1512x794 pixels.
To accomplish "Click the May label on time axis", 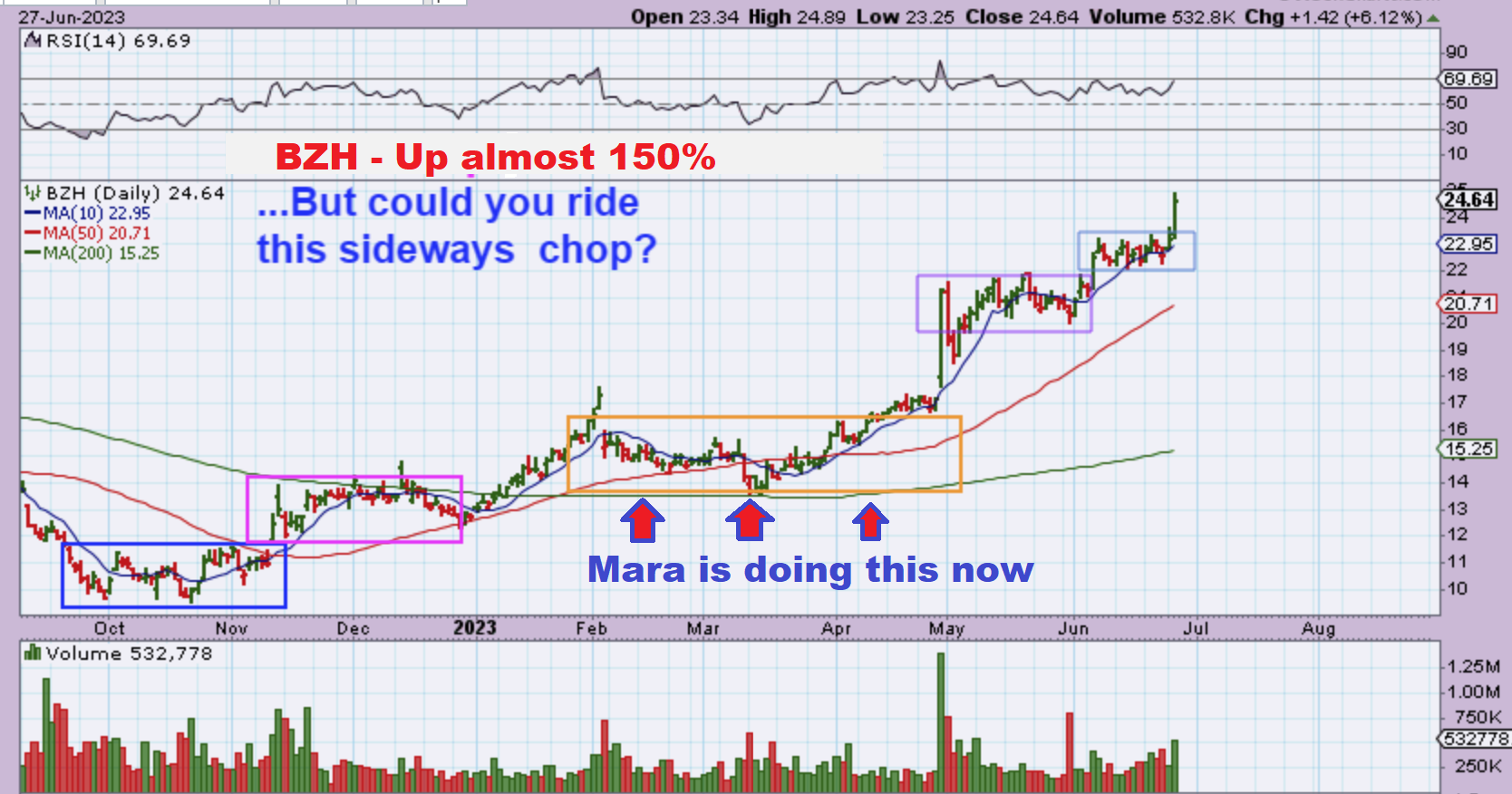I will 946,628.
